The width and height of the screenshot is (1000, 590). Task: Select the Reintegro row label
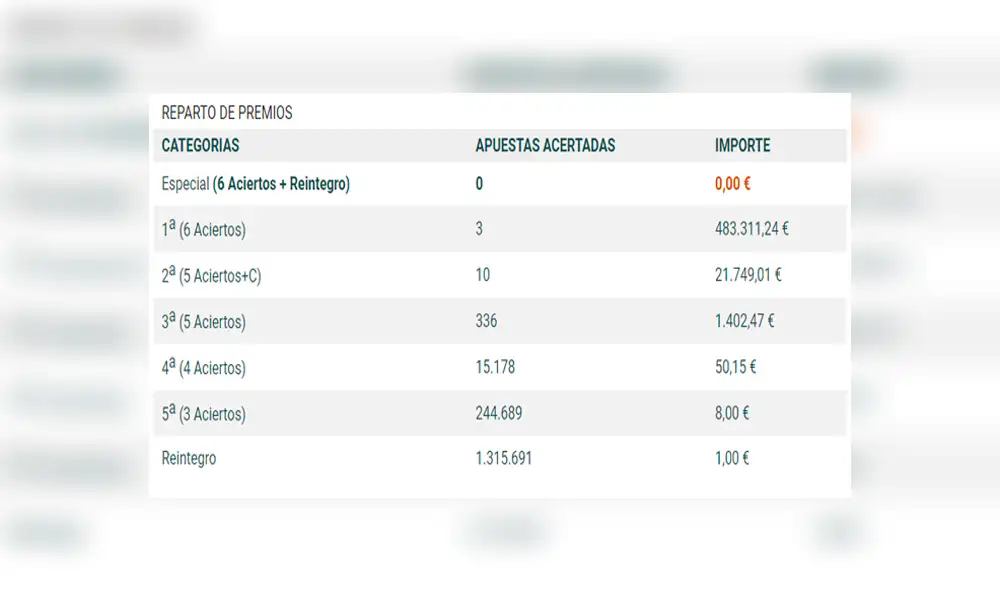coord(188,459)
